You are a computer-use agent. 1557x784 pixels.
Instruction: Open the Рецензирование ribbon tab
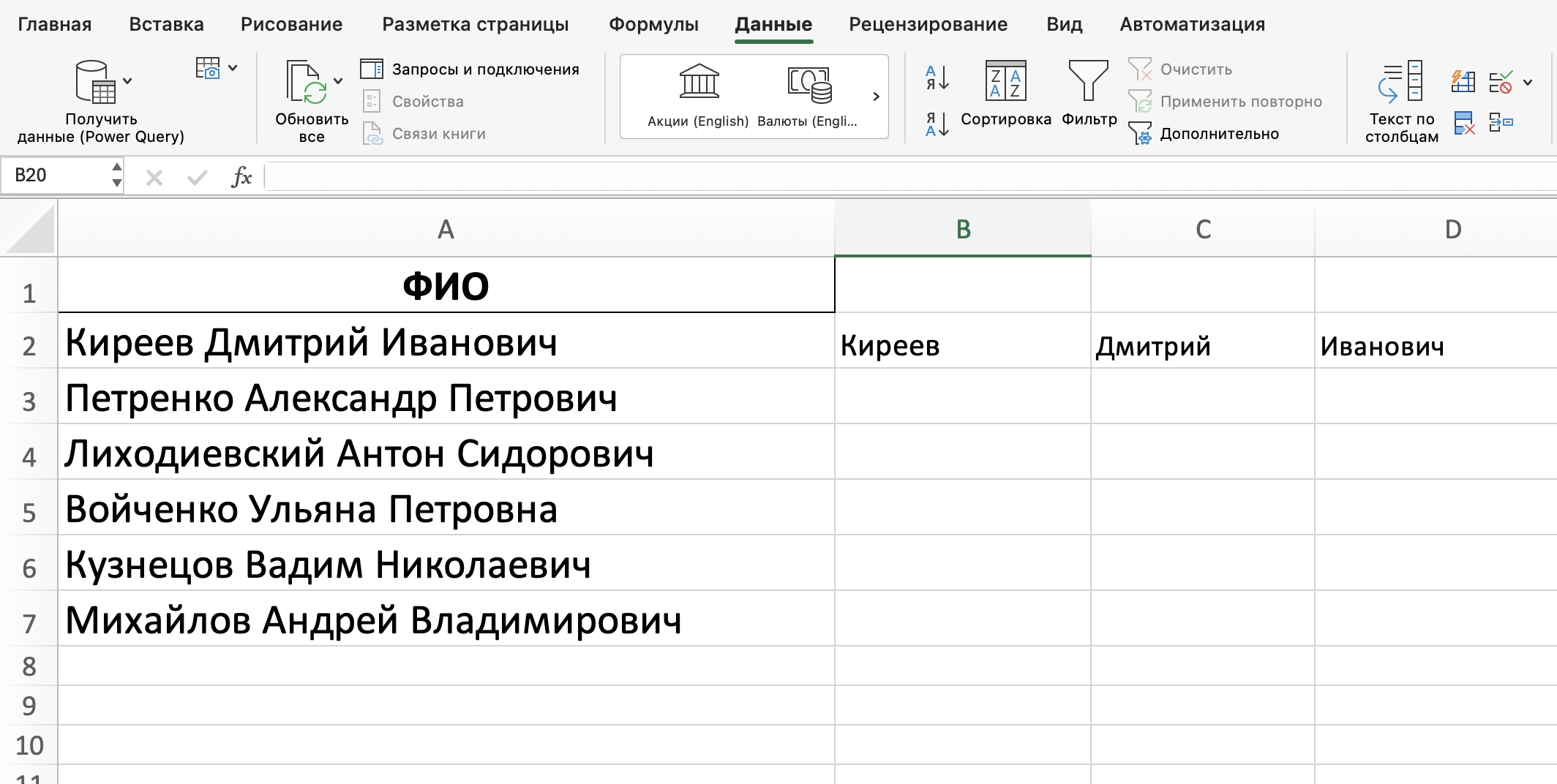[928, 24]
